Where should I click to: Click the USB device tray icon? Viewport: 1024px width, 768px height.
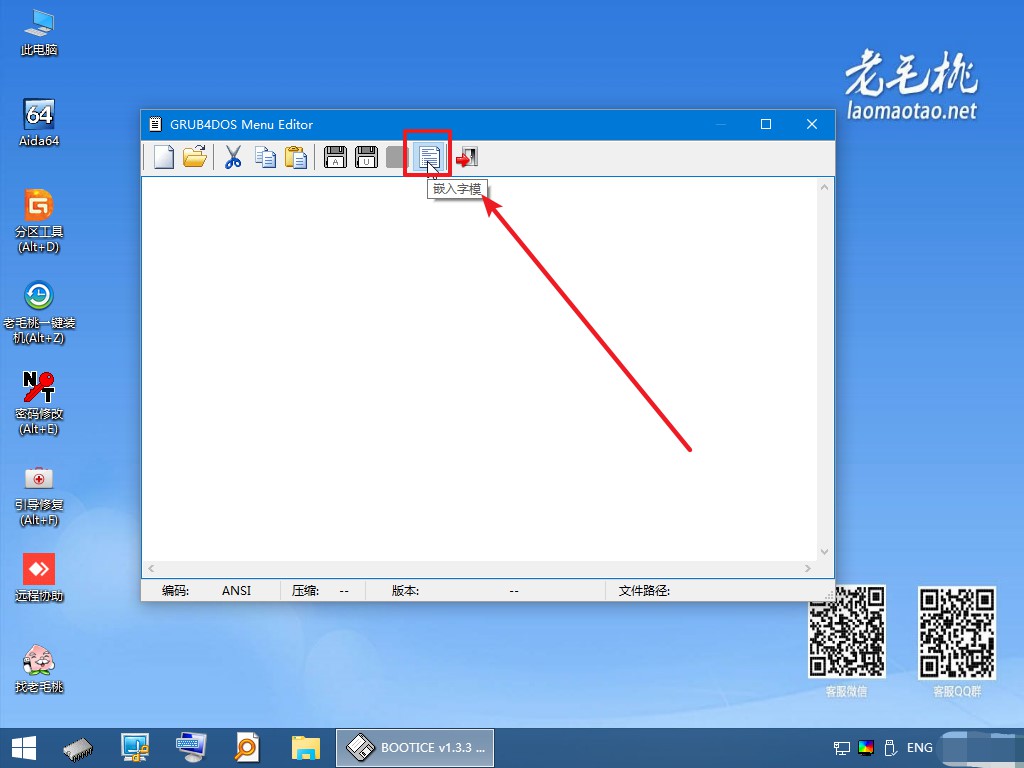click(x=890, y=748)
